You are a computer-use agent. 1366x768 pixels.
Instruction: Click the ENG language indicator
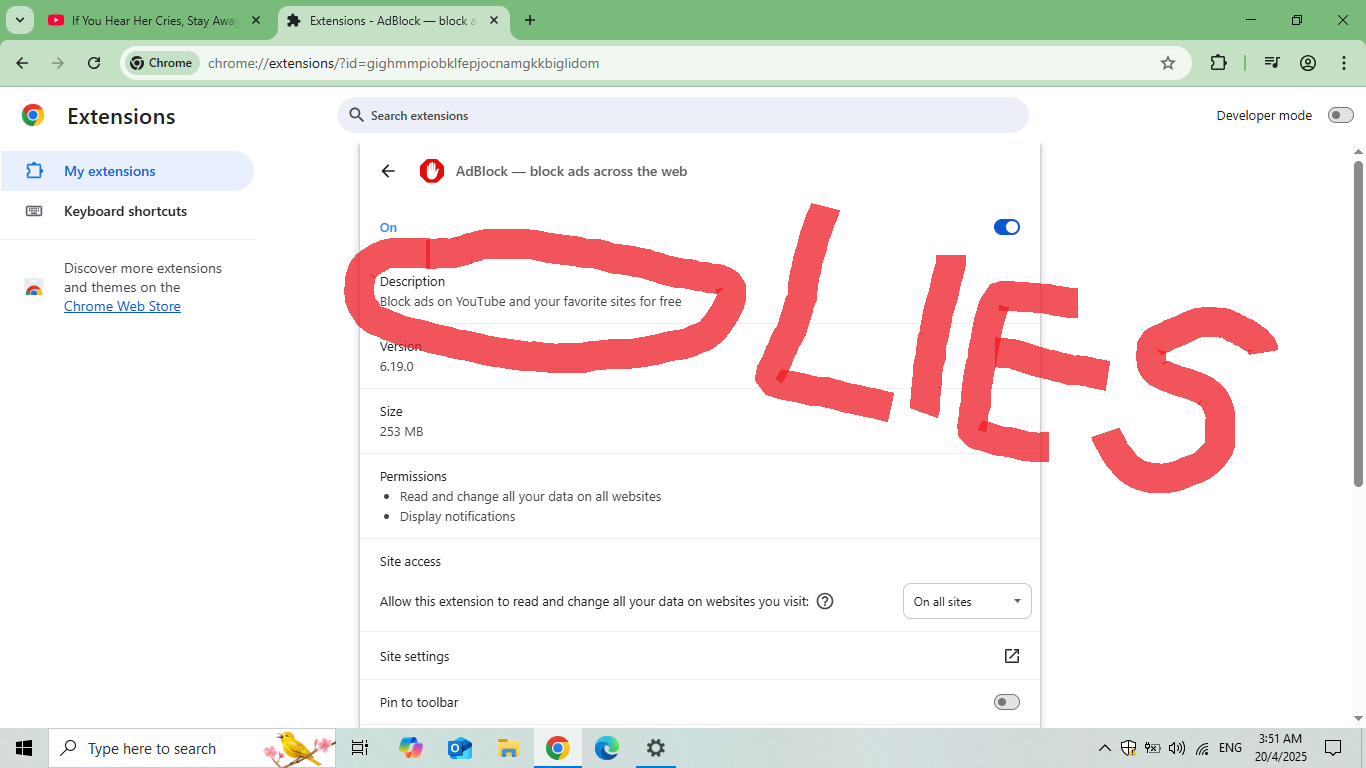pyautogui.click(x=1230, y=748)
